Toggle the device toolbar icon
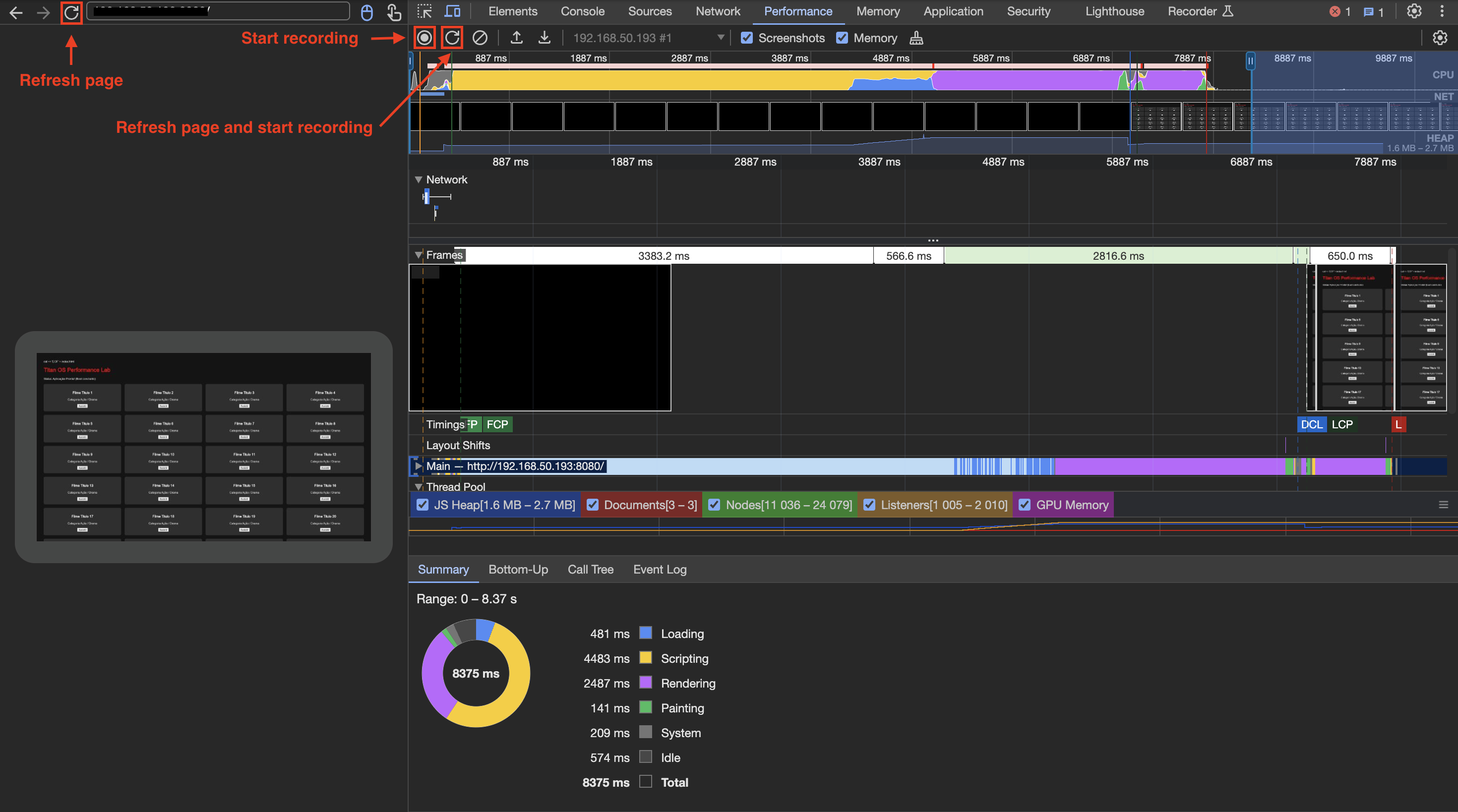 452,11
